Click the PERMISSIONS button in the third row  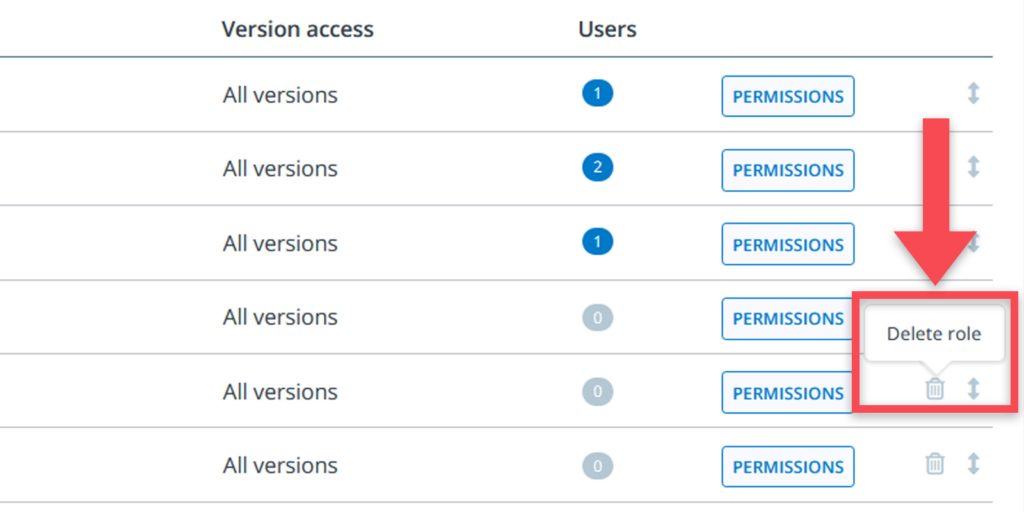coord(788,244)
